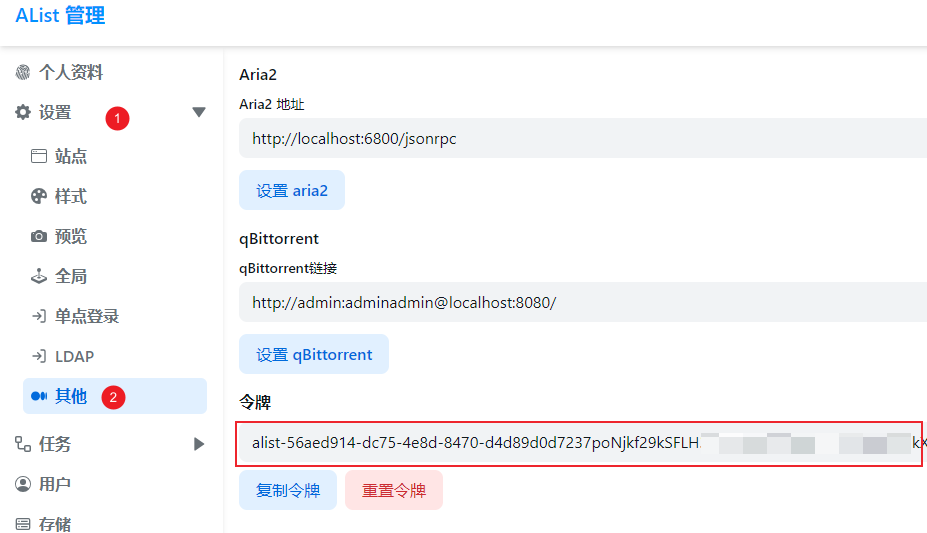
Task: Click the palette icon beside 样式
Action: [39, 196]
